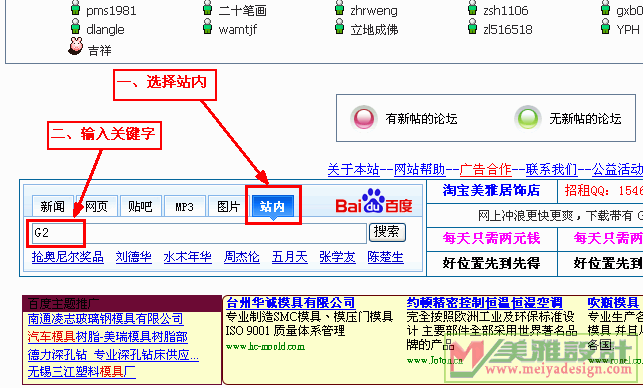
Task: Select the 站内 search tab
Action: click(x=273, y=206)
